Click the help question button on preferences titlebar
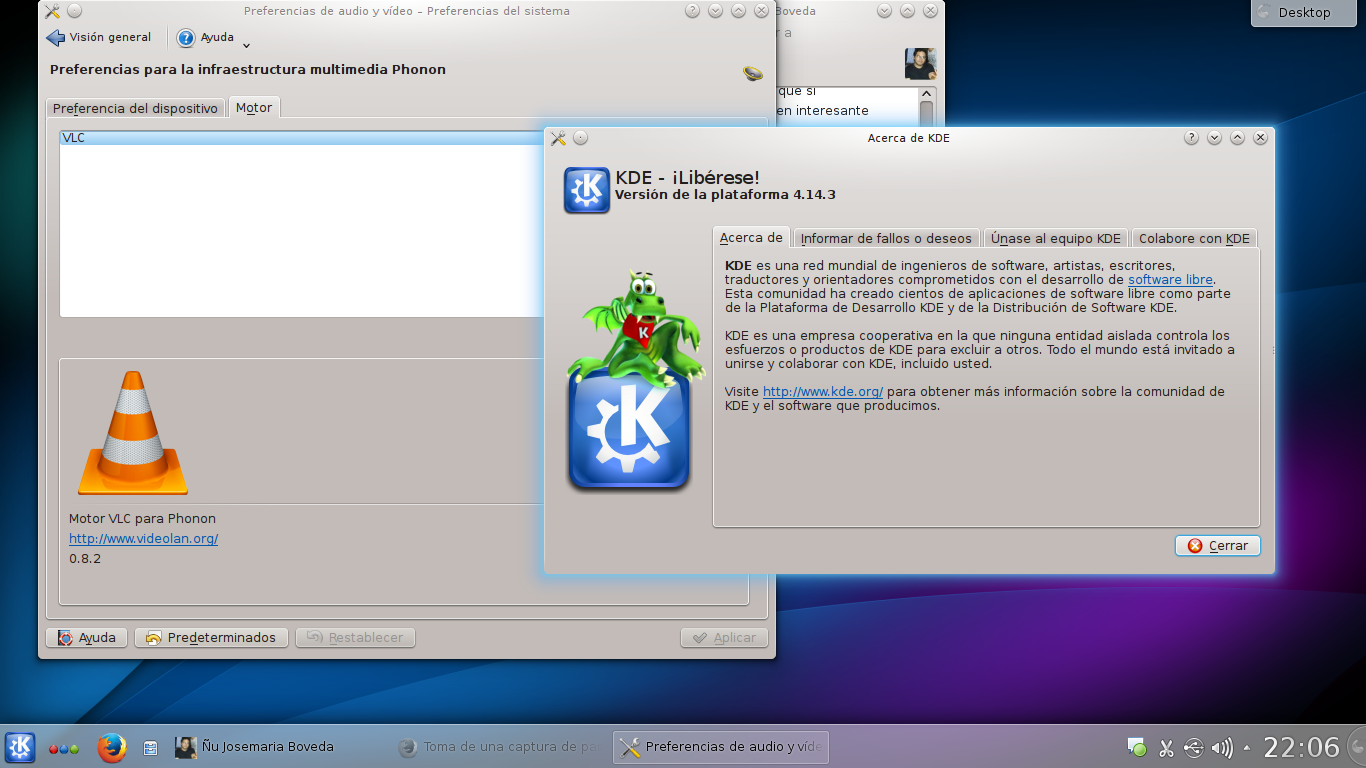This screenshot has width=1366, height=768. pos(693,11)
